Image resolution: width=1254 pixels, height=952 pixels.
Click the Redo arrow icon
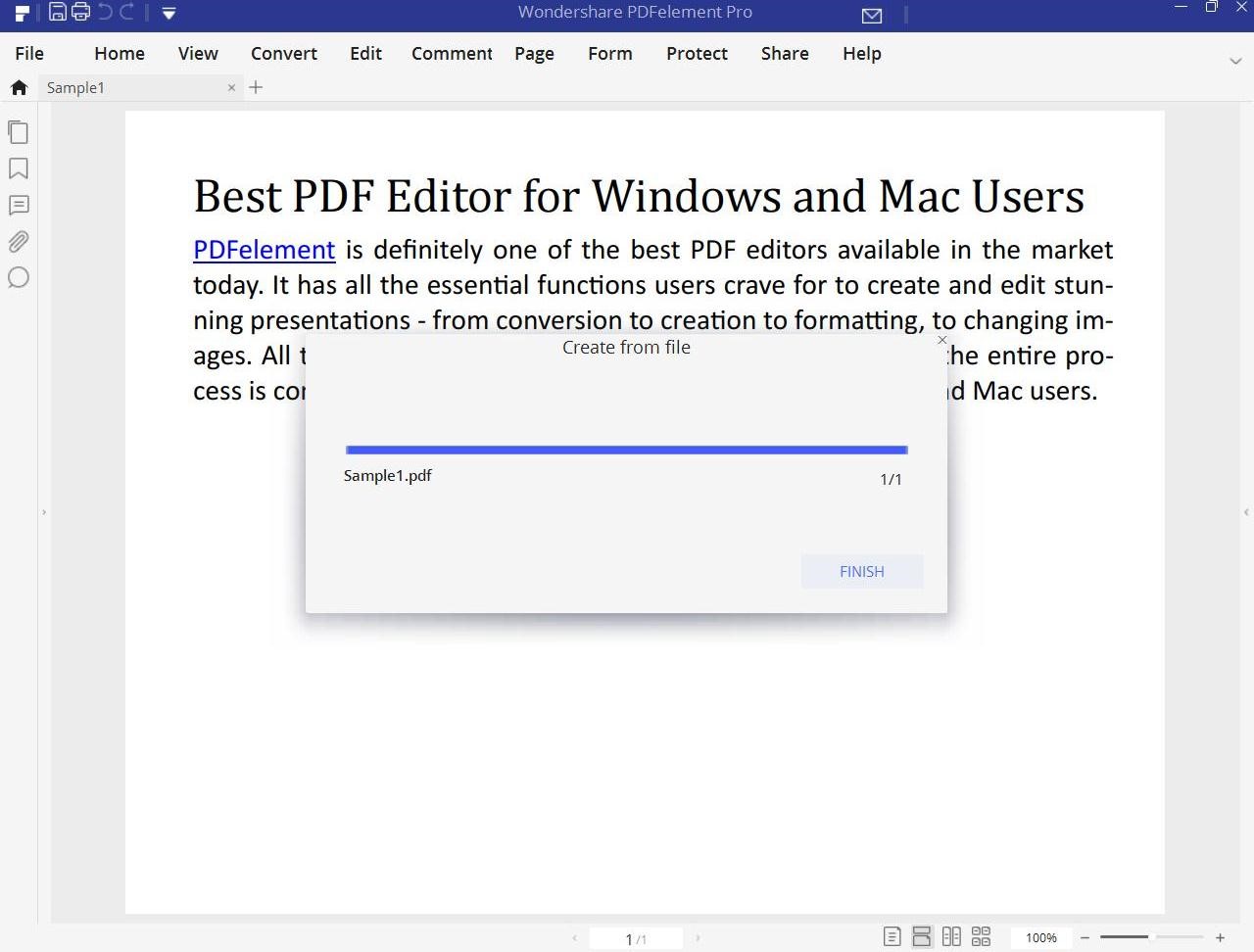[127, 12]
